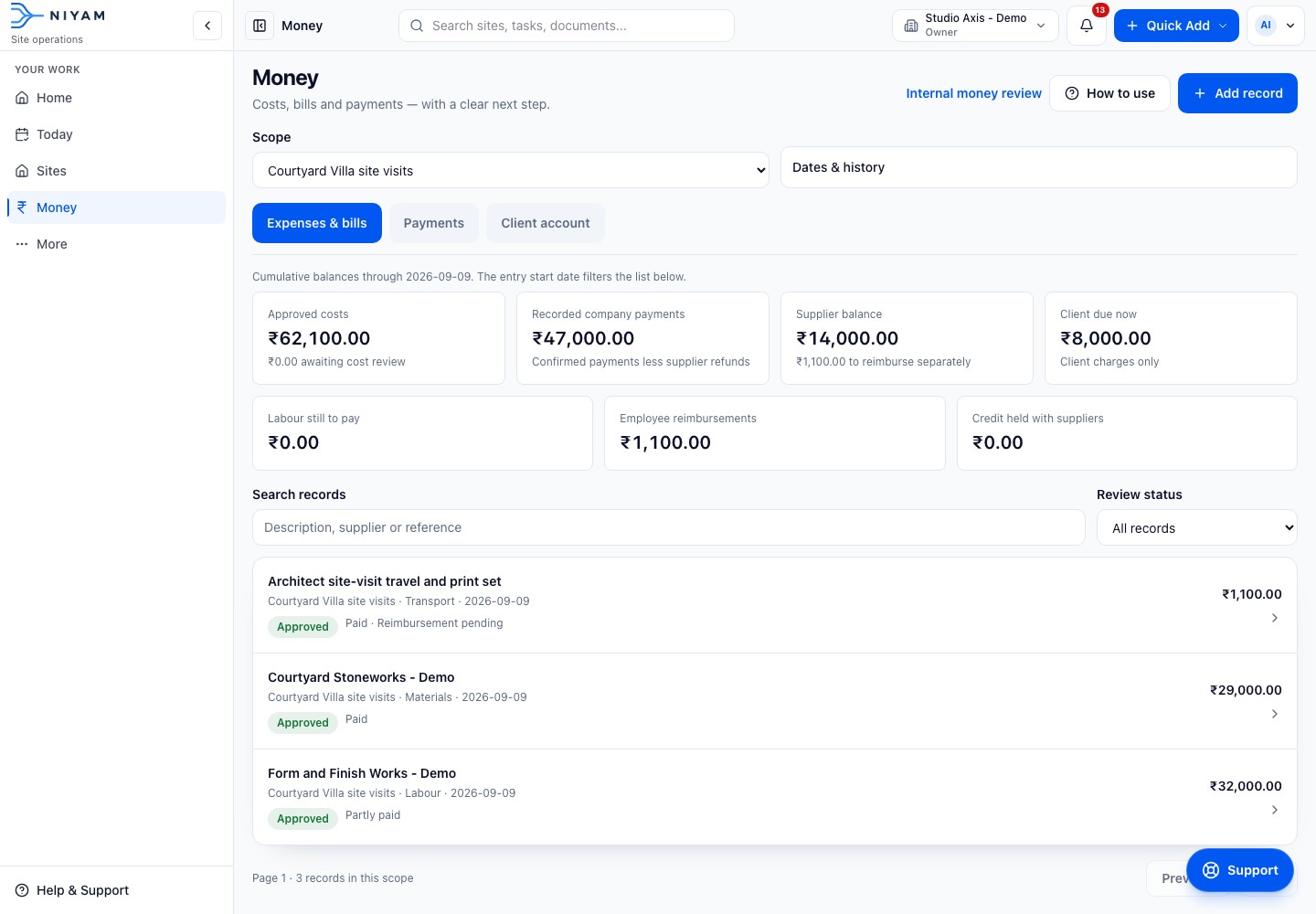Open the Architect site-visit travel and print set record
The width and height of the screenshot is (1316, 914).
point(775,605)
